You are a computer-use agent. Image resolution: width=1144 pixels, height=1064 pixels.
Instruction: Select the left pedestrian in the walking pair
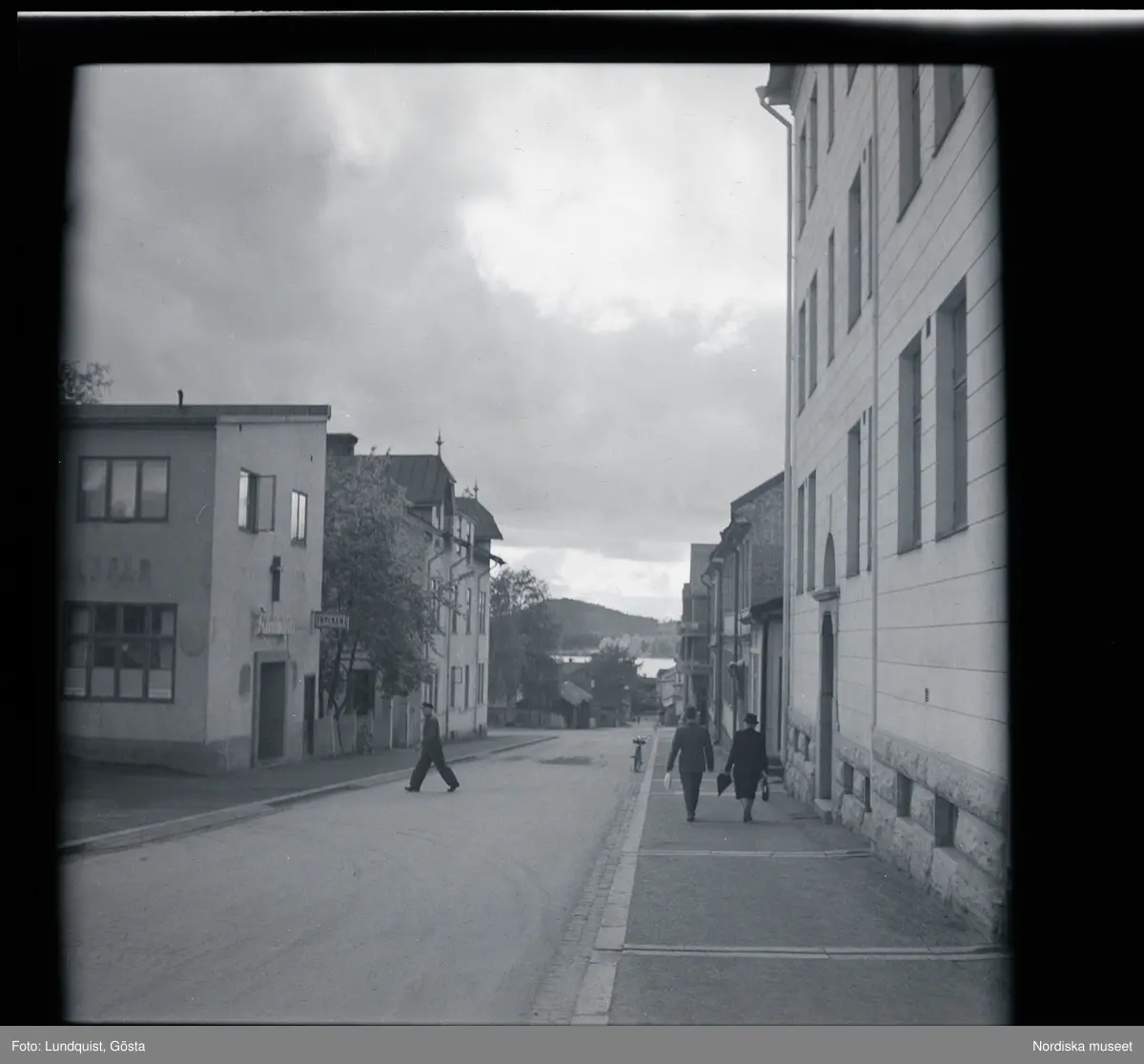click(x=689, y=763)
